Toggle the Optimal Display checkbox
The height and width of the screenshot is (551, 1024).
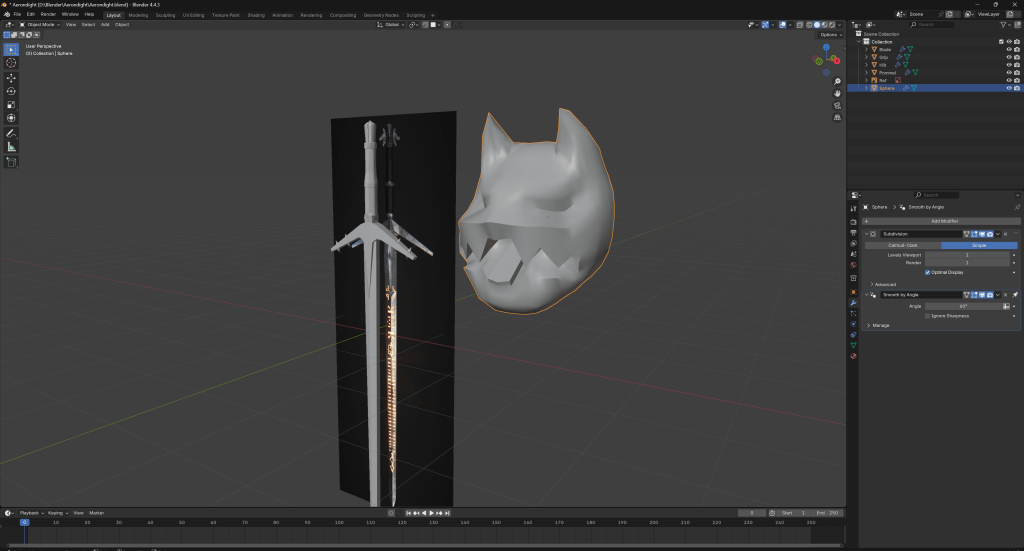[928, 271]
